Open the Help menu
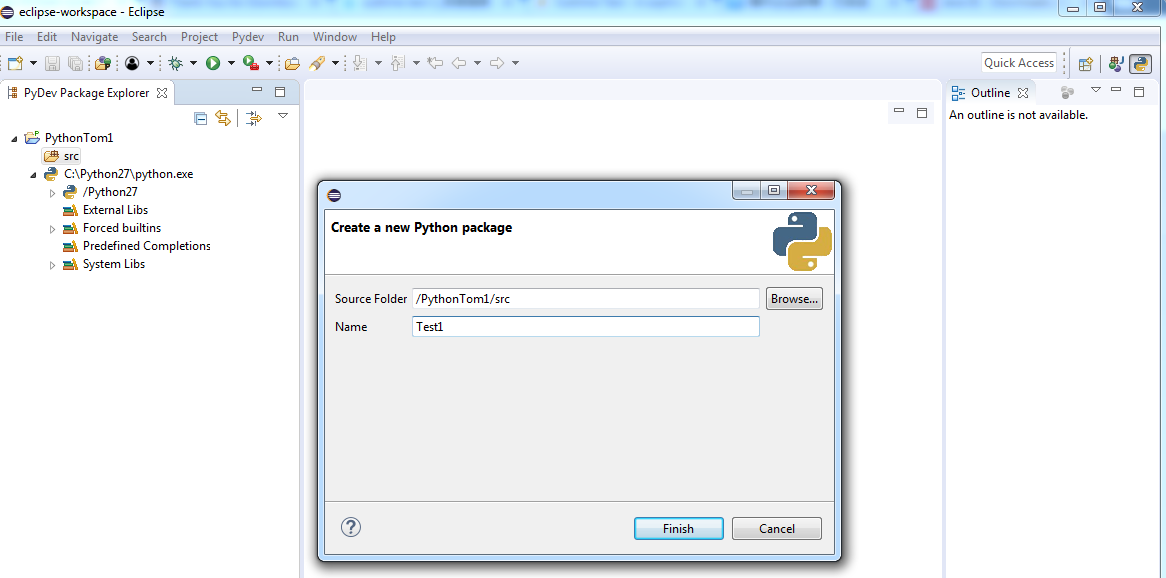 pos(383,36)
